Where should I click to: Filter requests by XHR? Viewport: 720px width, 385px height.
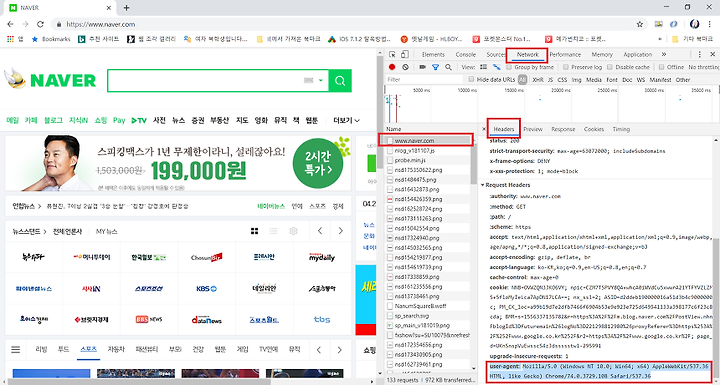pos(538,79)
